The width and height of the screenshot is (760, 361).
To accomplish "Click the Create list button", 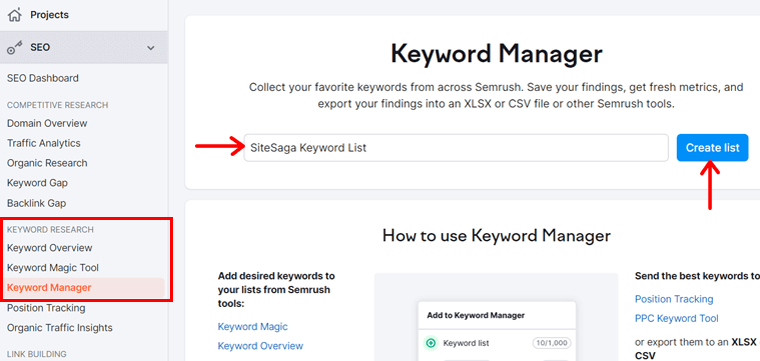I will click(x=712, y=148).
